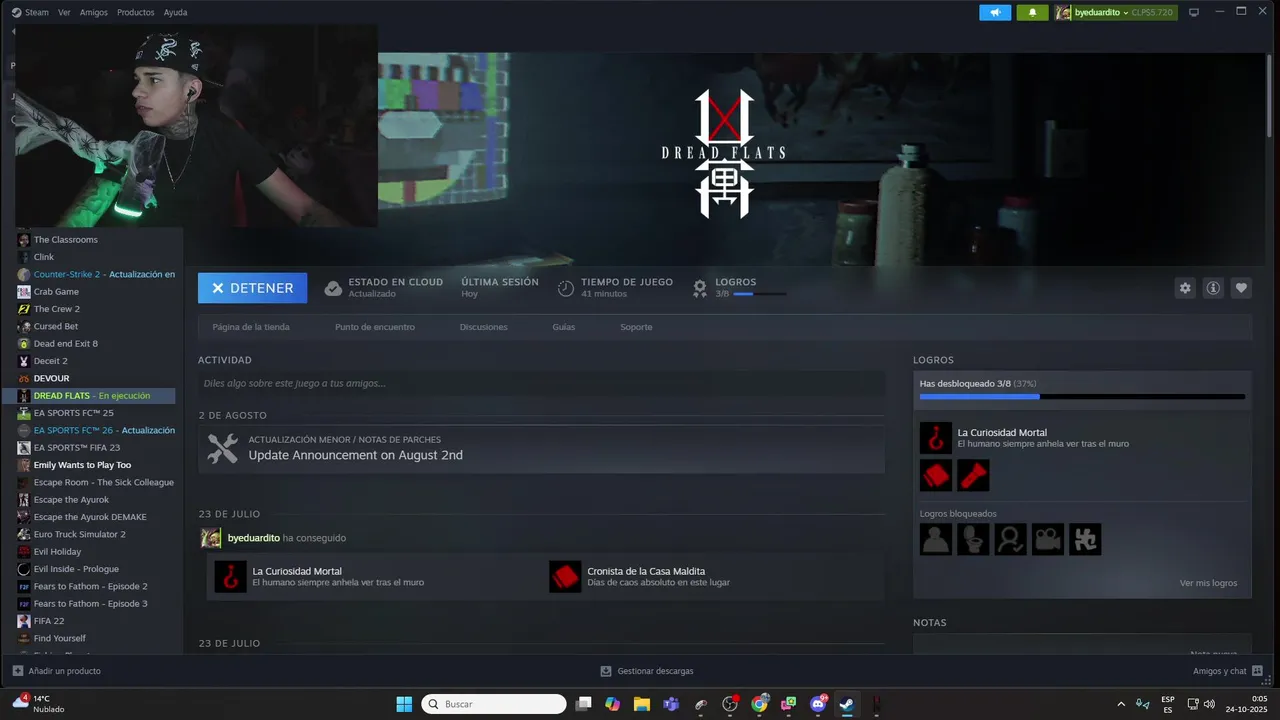Go to Página de la tienda tab
Screen dimensions: 1280x720
click(251, 327)
